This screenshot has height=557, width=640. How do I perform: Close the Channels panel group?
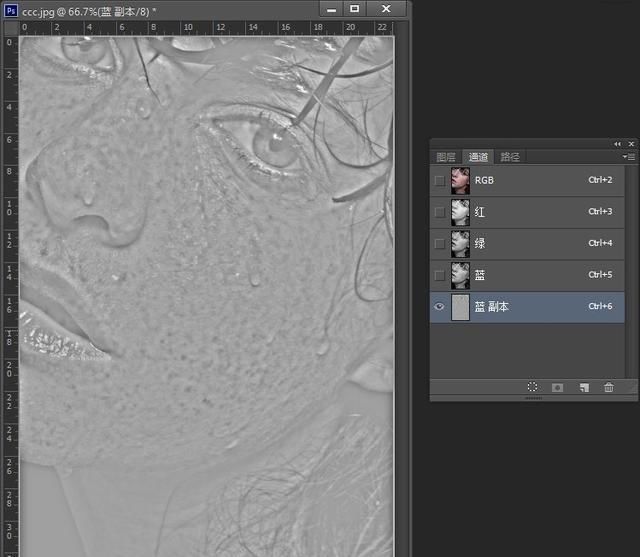(631, 144)
